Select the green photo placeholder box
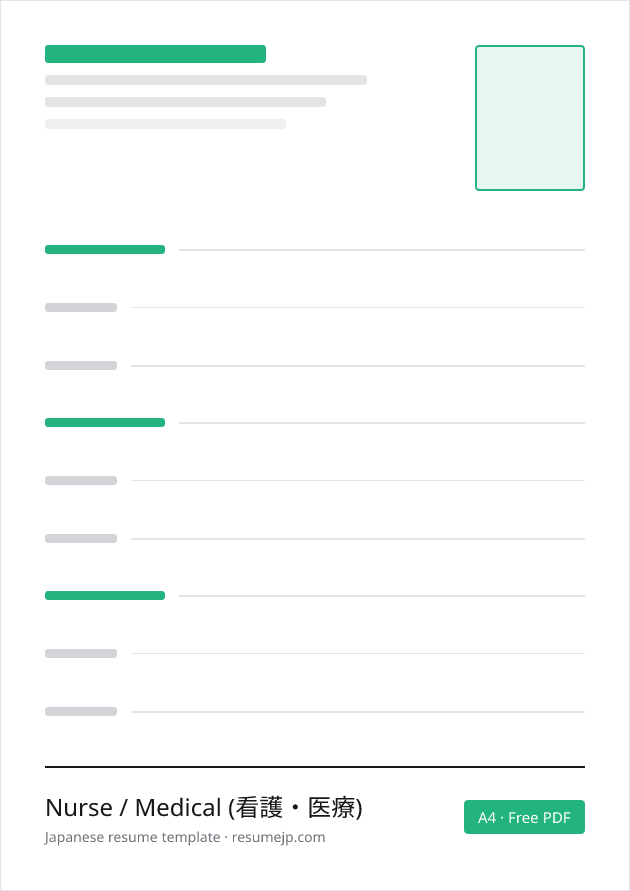This screenshot has width=630, height=891. 530,118
